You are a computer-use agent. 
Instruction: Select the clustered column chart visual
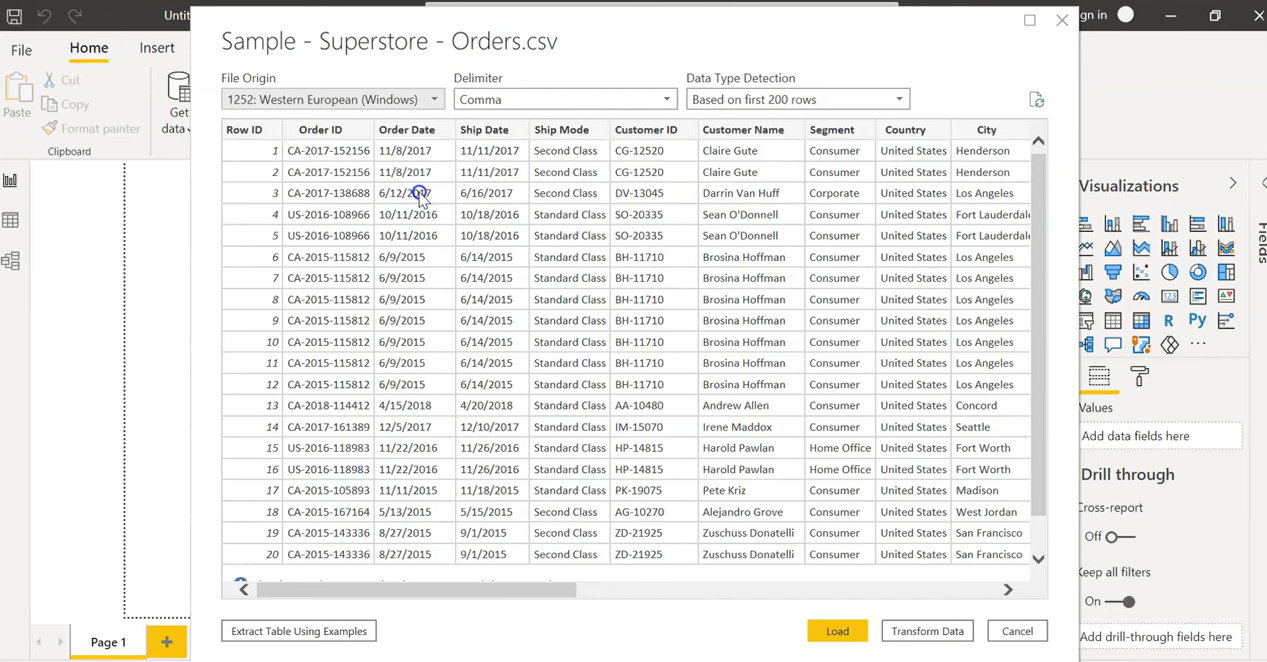(1169, 224)
